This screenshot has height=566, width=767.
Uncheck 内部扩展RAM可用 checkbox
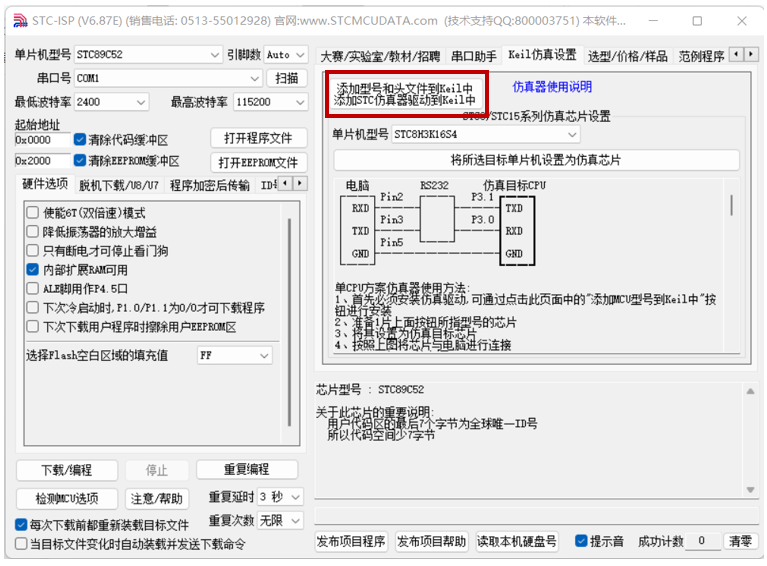point(32,270)
